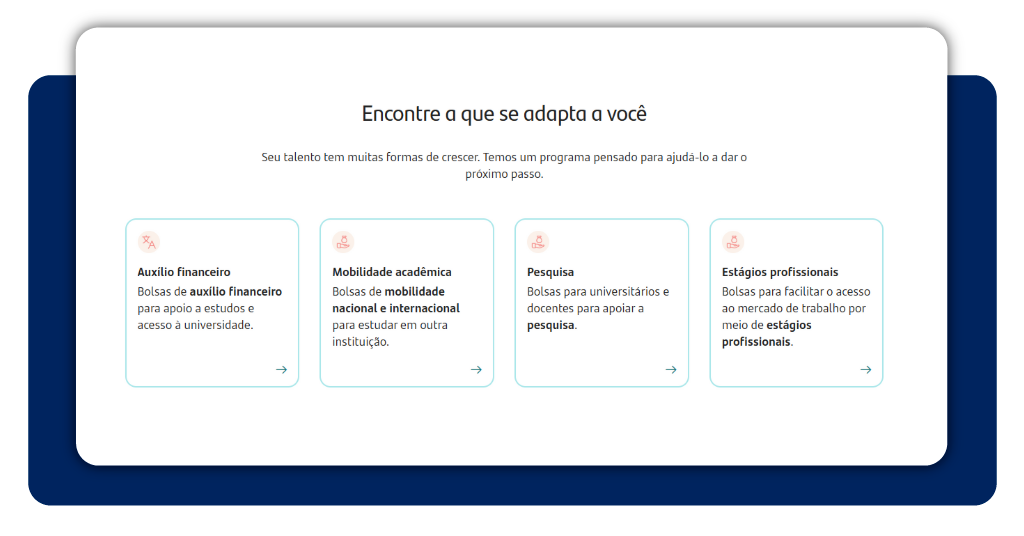Open Pesquisa via its arrow icon
1024x536 pixels.
pyautogui.click(x=671, y=370)
